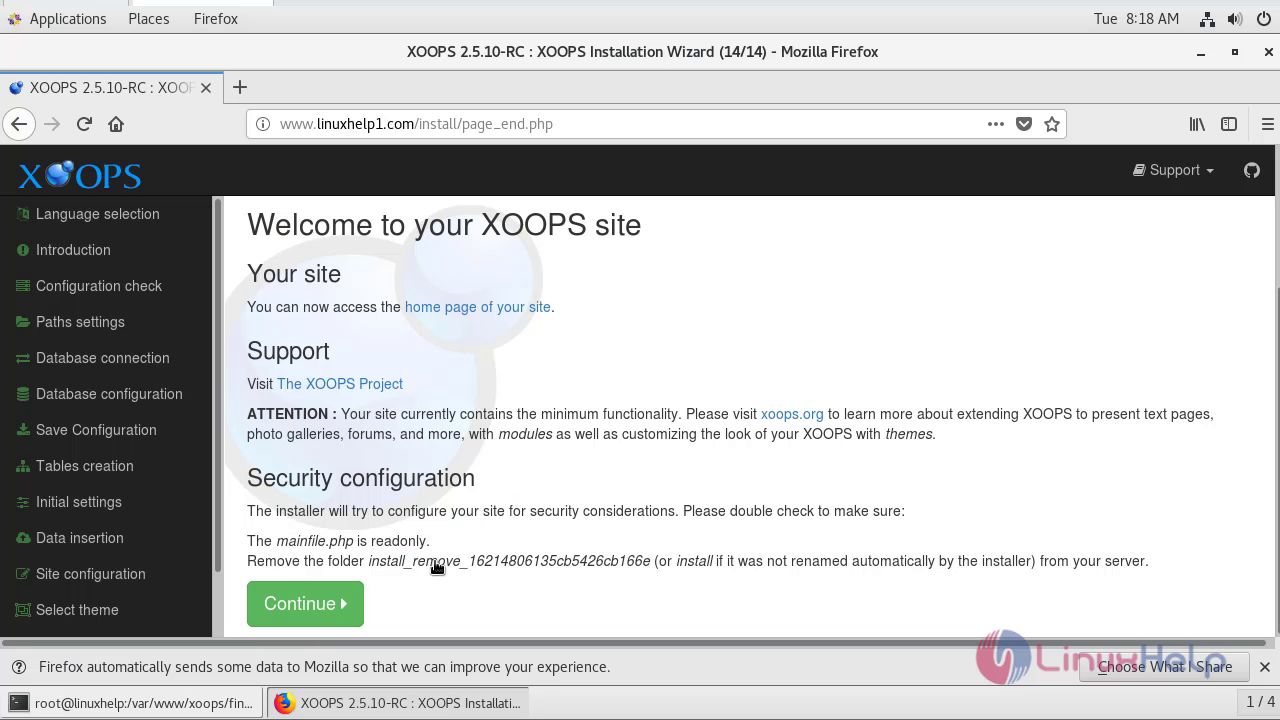Click the browser forward arrow
Viewport: 1280px width, 720px height.
click(52, 124)
